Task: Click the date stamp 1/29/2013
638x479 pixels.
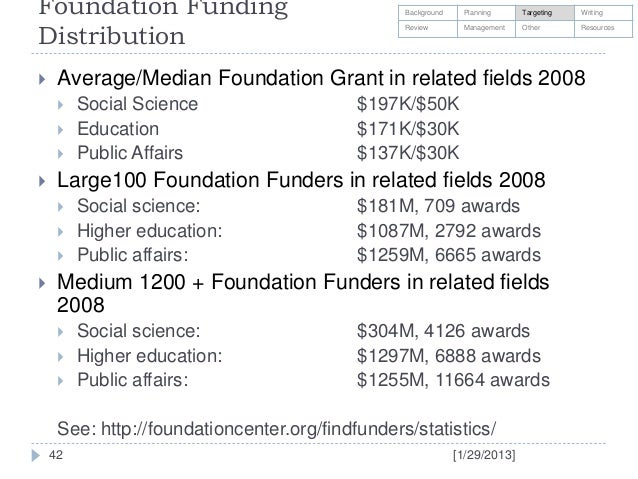Action: [484, 455]
